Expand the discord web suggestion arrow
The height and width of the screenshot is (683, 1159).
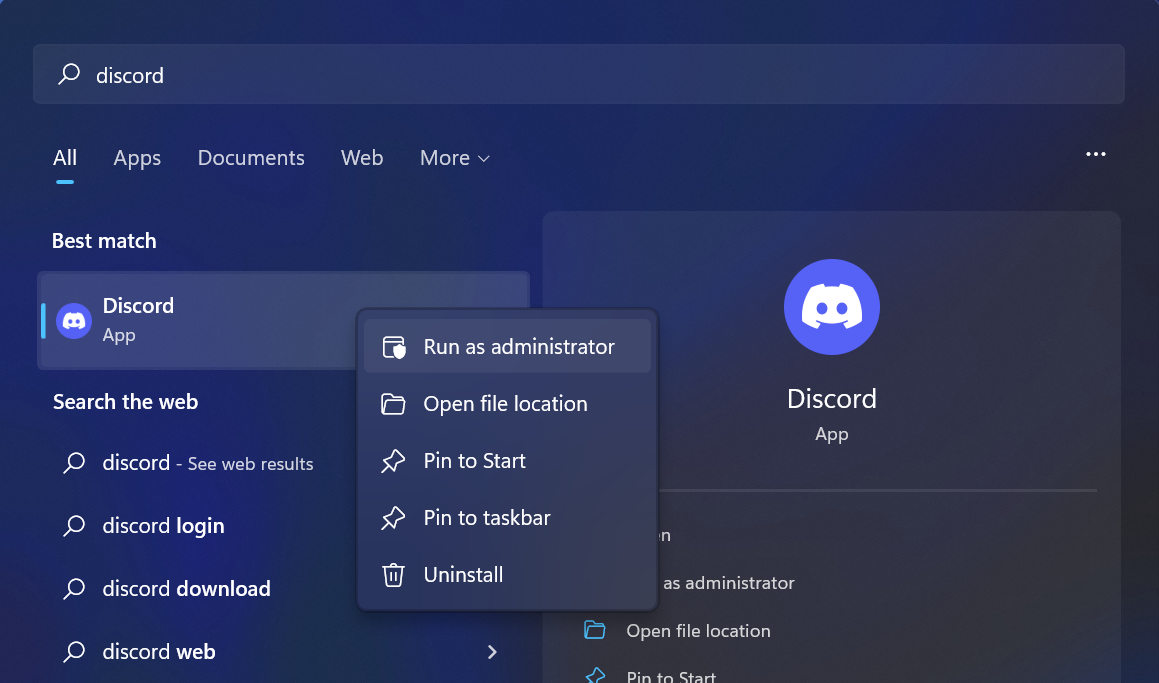(492, 652)
